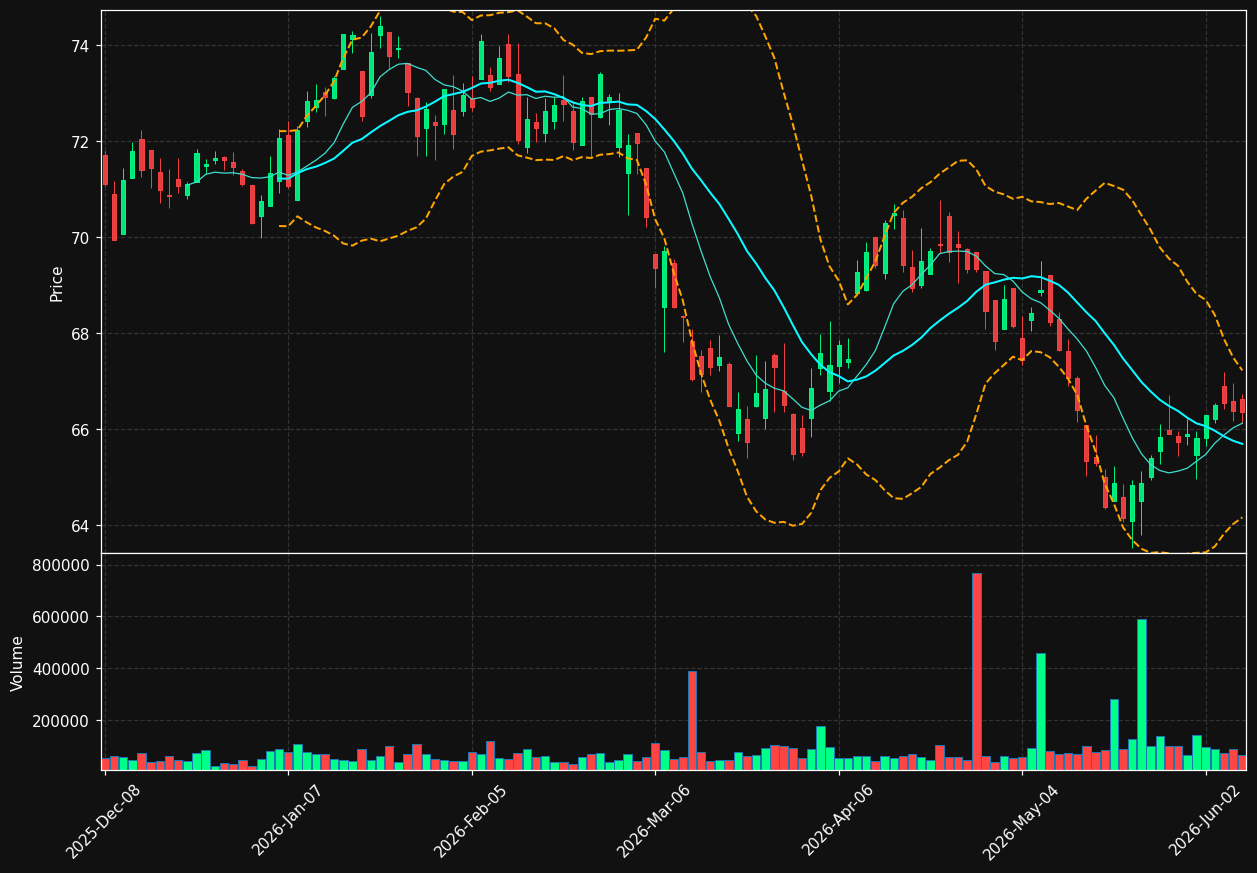Viewport: 1257px width, 873px height.
Task: Click the 2026-Mar-06 date label
Action: tap(653, 821)
